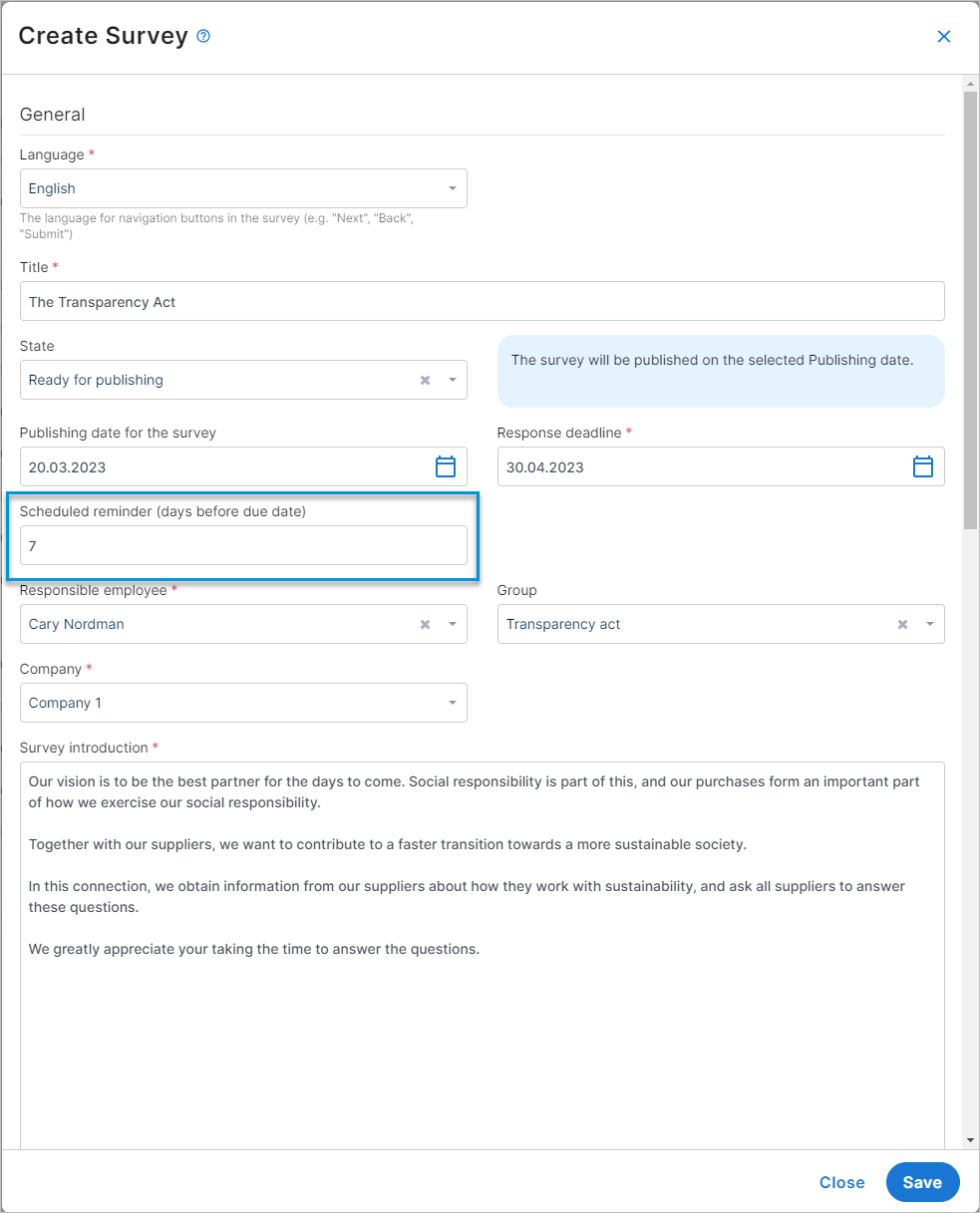The height and width of the screenshot is (1213, 980).
Task: Open the help icon beside Create Survey
Action: pos(203,36)
